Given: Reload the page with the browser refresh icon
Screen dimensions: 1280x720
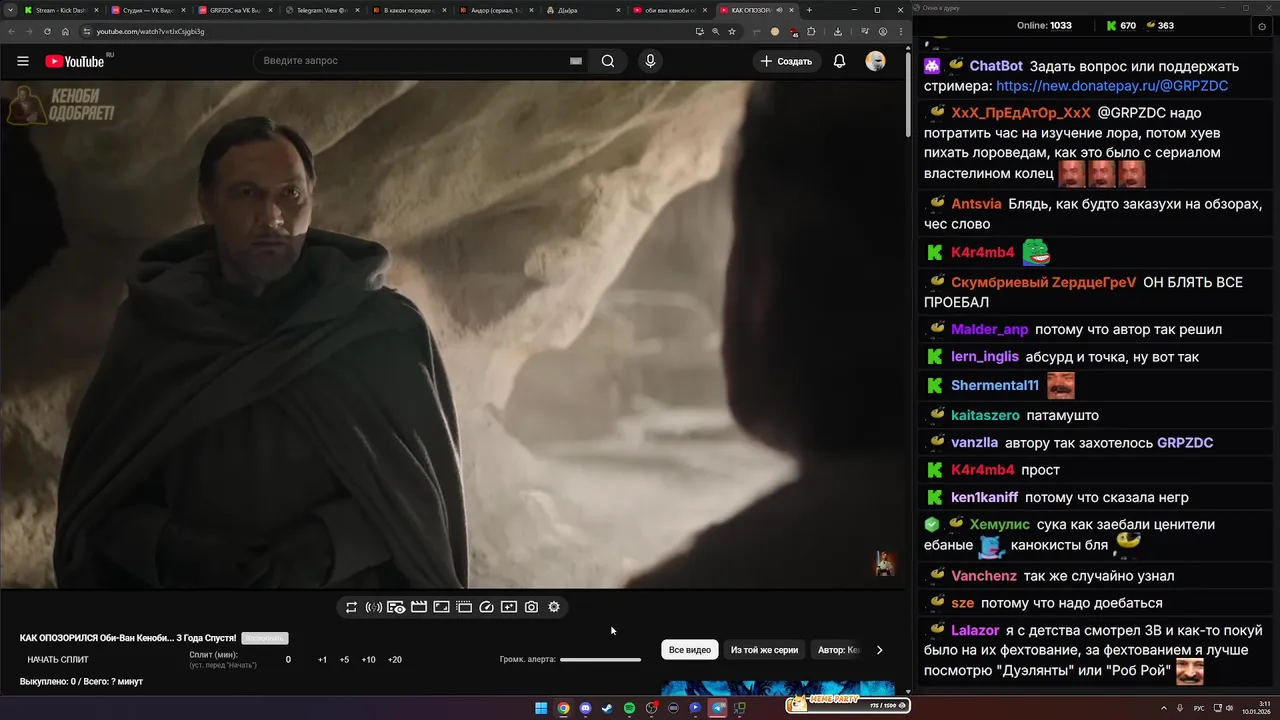Looking at the screenshot, I should click(47, 31).
